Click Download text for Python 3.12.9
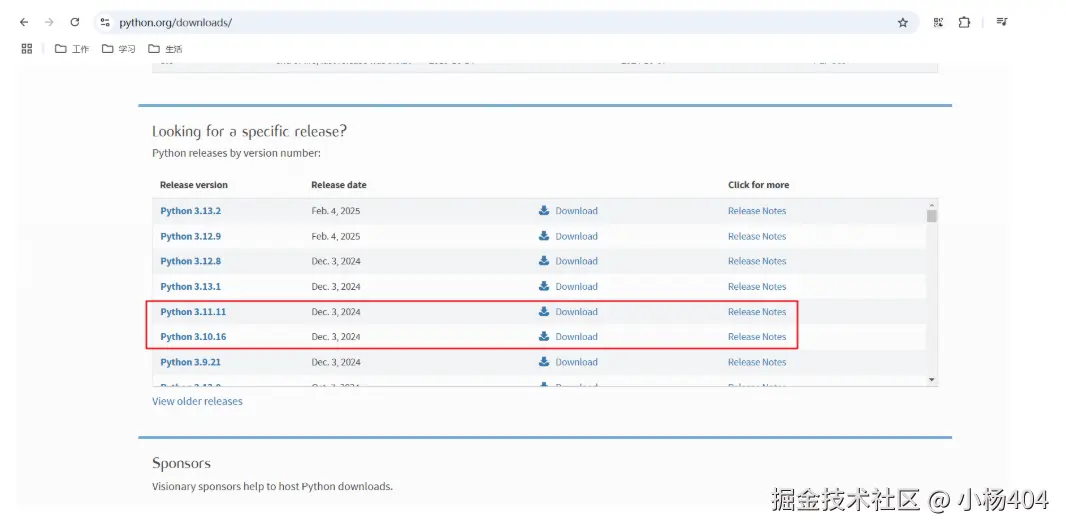1066x531 pixels. click(x=577, y=236)
